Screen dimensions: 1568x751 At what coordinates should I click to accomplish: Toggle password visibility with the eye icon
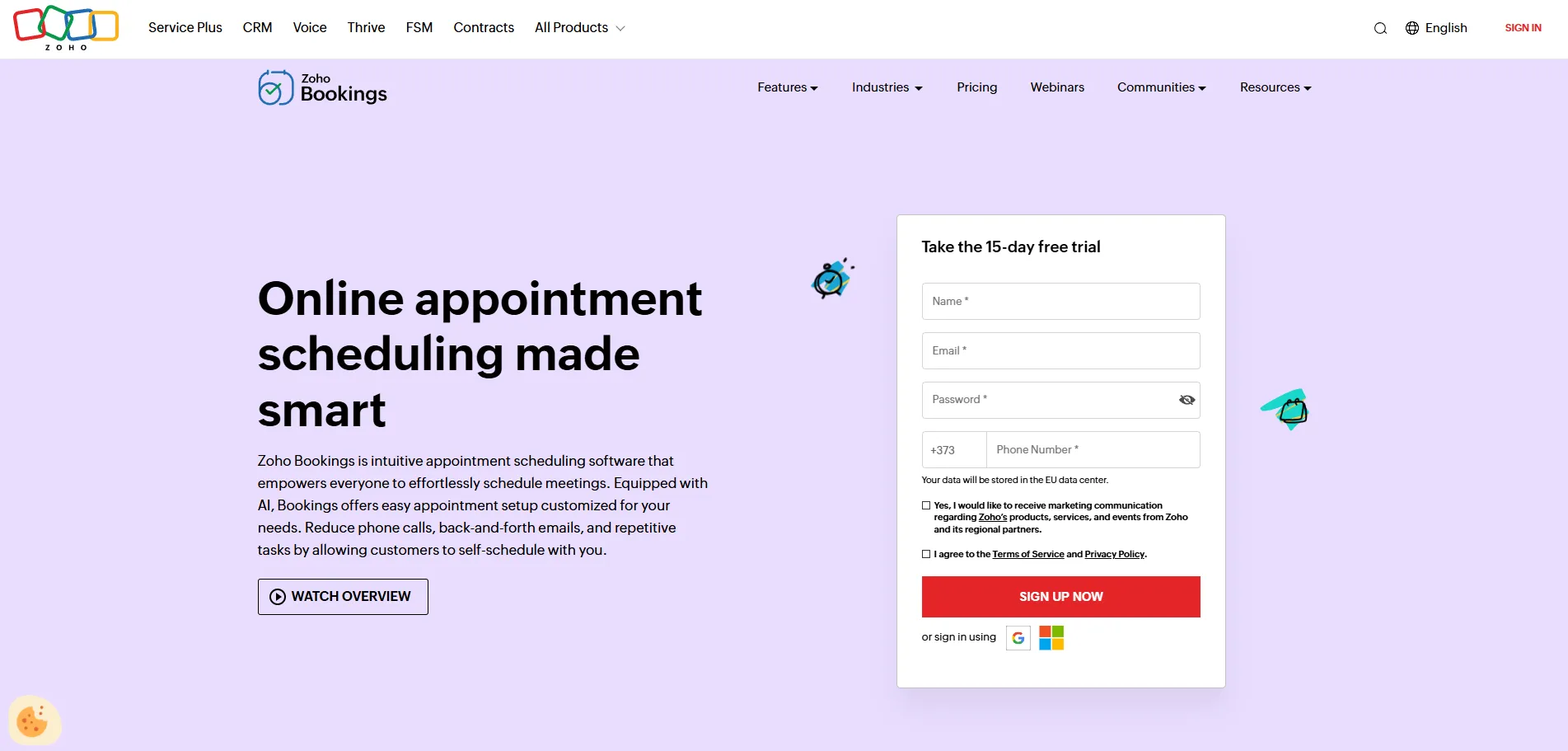pyautogui.click(x=1187, y=400)
